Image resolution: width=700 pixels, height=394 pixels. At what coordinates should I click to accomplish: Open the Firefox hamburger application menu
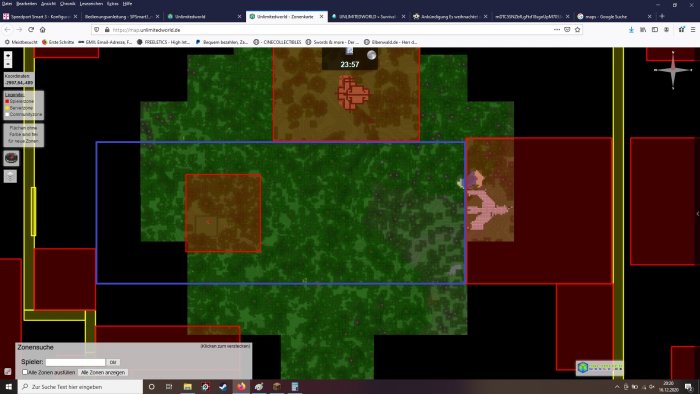692,29
